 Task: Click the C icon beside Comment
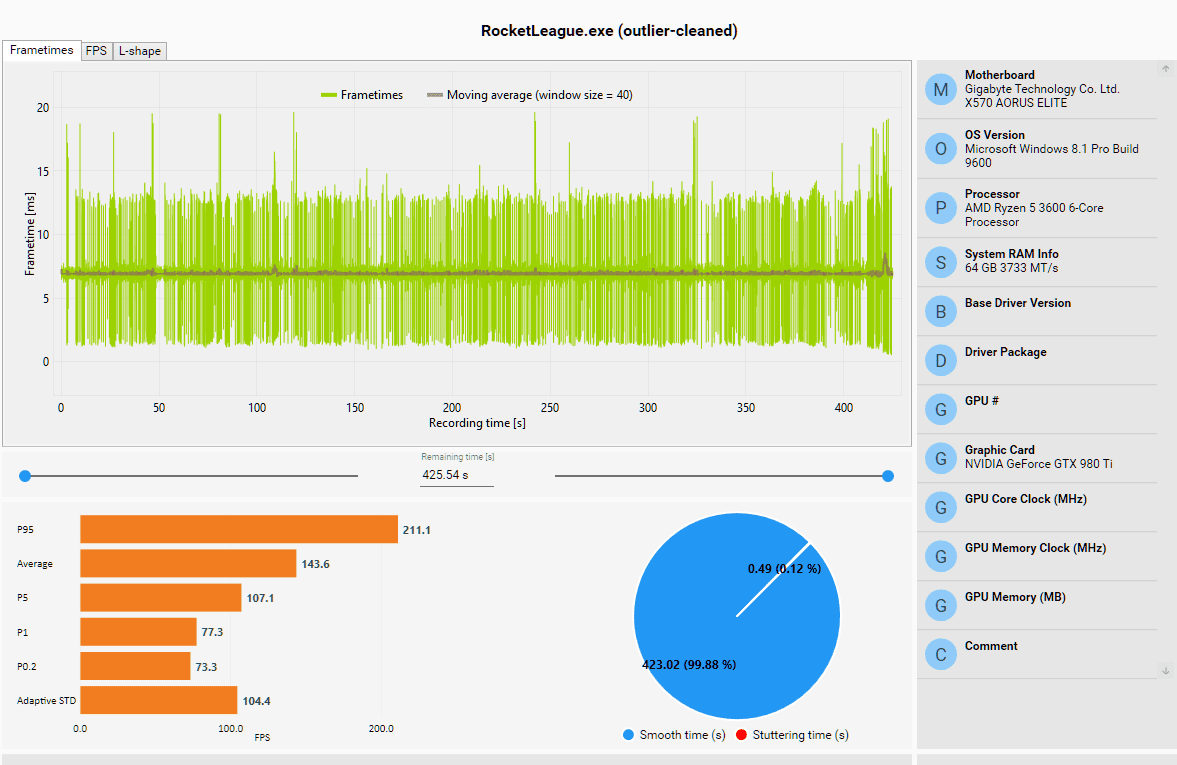click(x=941, y=654)
